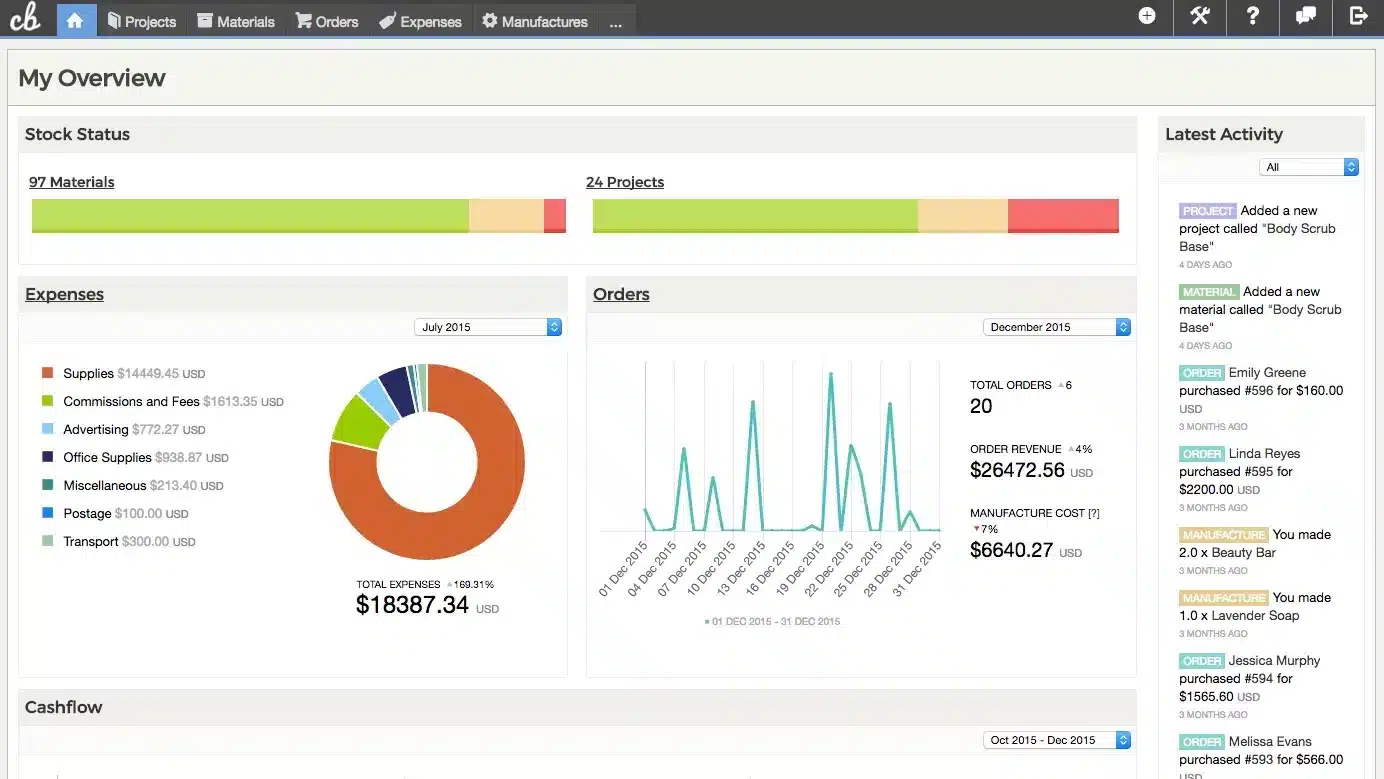This screenshot has width=1384, height=779.
Task: Click the My Overview page title
Action: (x=92, y=78)
